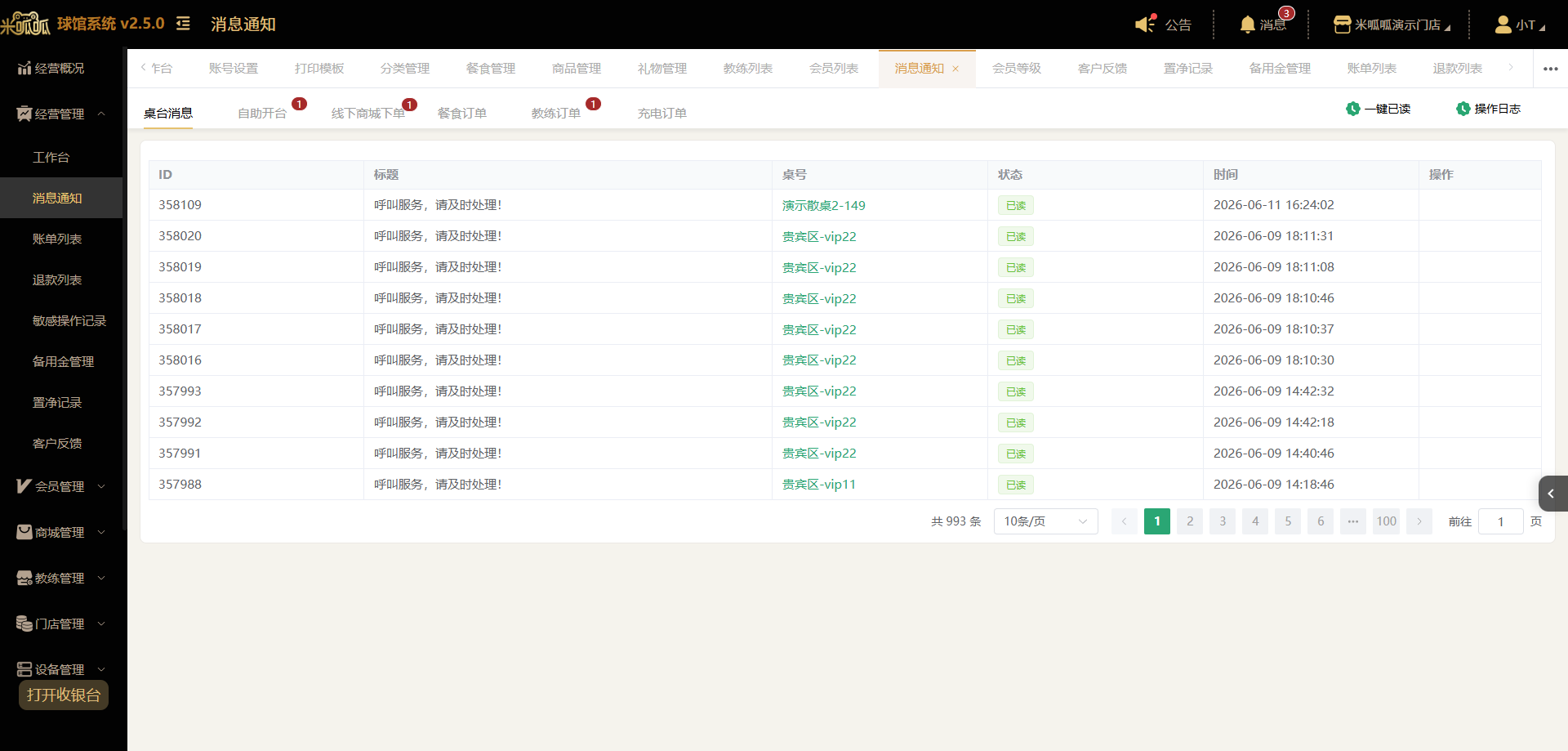Click the 小T user avatar icon
The image size is (1568, 751).
[1503, 25]
